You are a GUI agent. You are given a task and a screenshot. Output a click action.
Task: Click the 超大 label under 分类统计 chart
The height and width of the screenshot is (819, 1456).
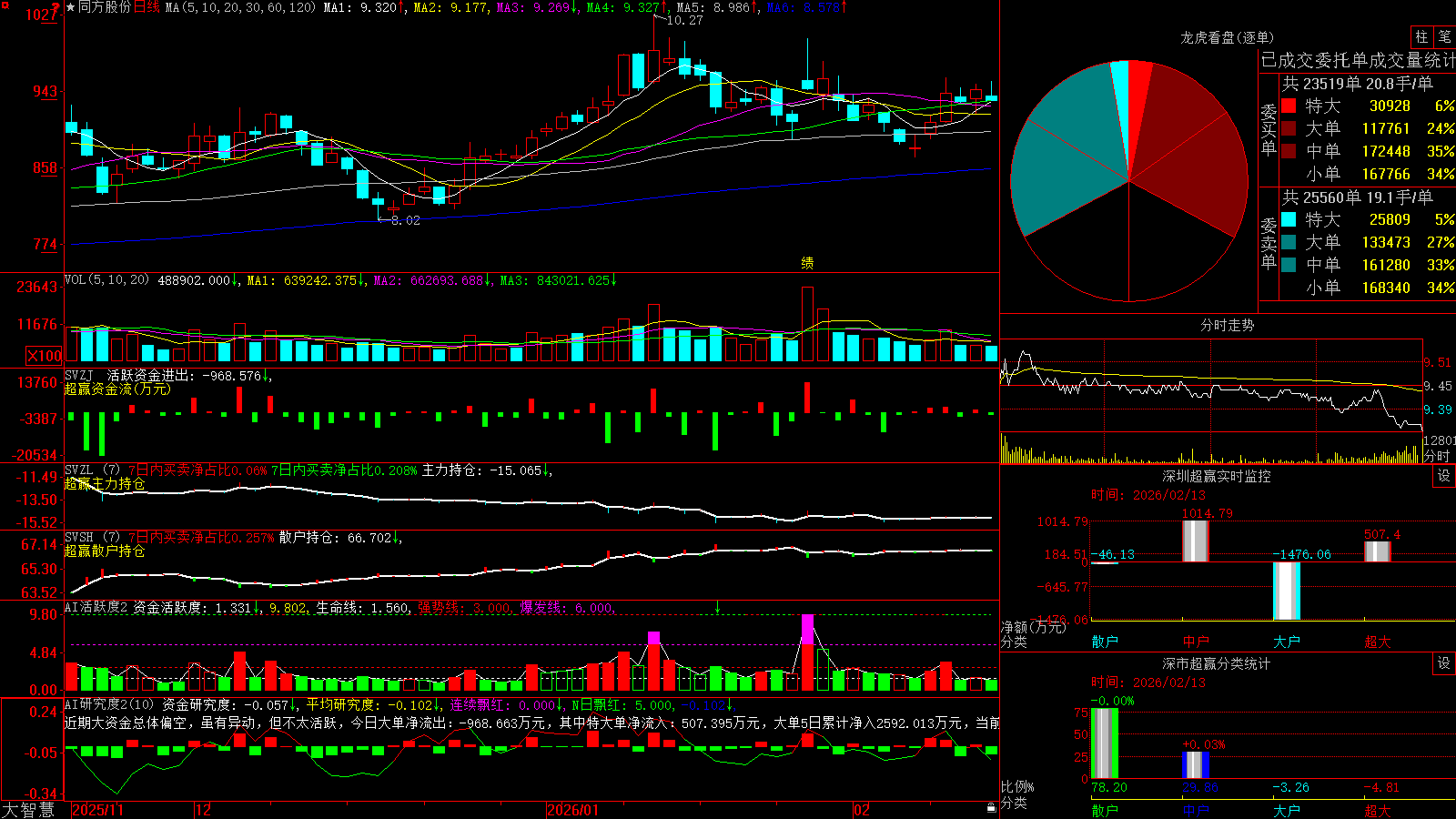click(x=1378, y=811)
